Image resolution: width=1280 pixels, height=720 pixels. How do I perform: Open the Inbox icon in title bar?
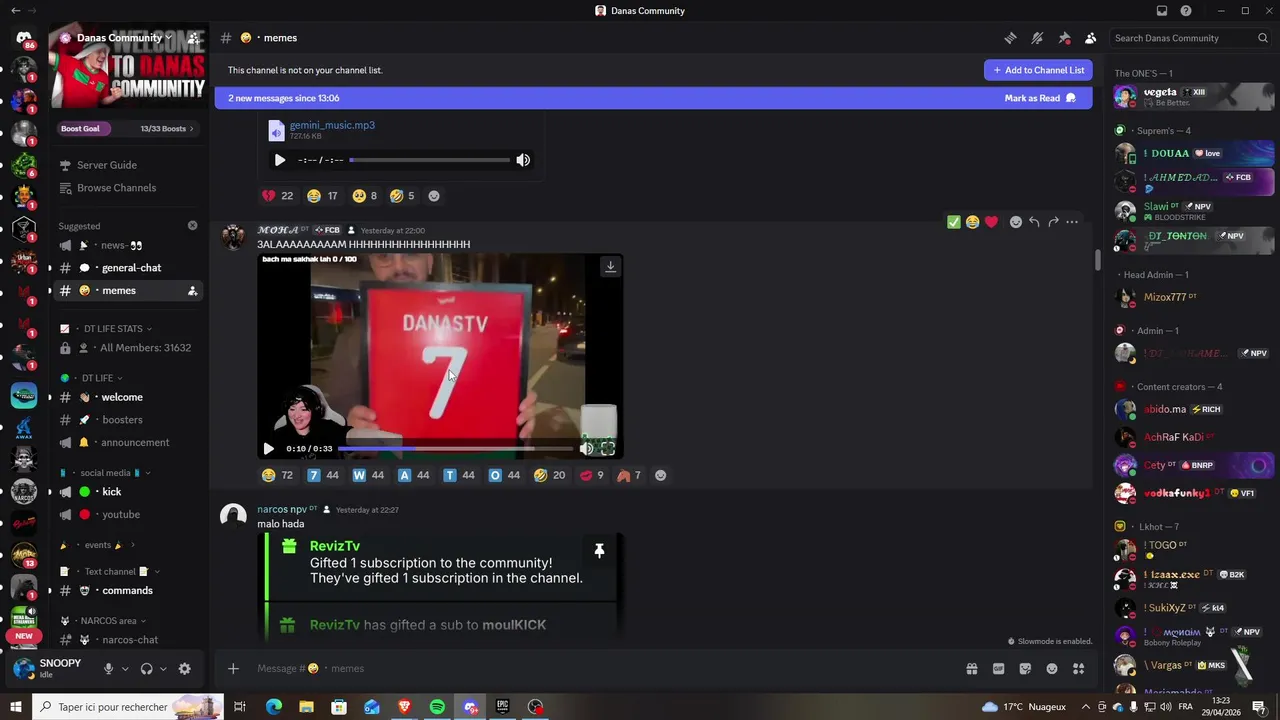(x=1162, y=11)
